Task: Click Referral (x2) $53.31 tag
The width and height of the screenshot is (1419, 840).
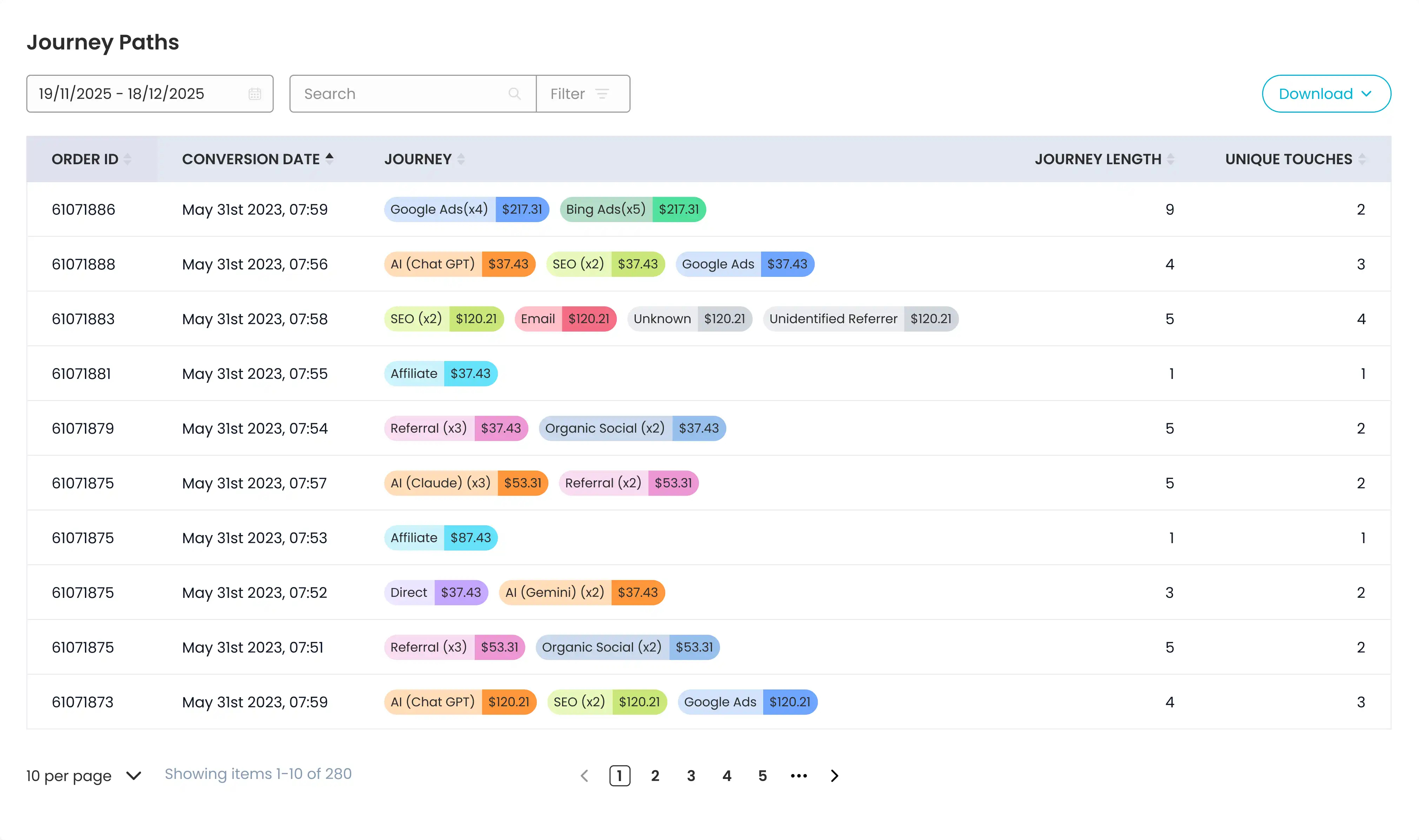Action: (x=629, y=484)
